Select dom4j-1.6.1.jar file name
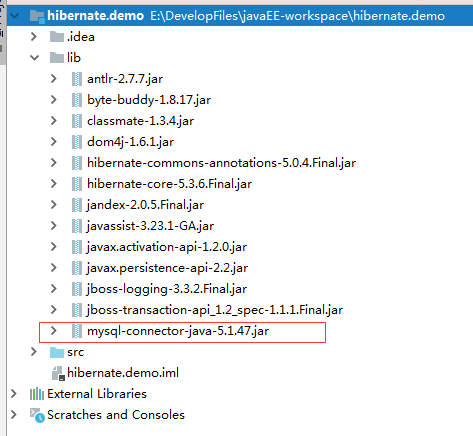 130,142
